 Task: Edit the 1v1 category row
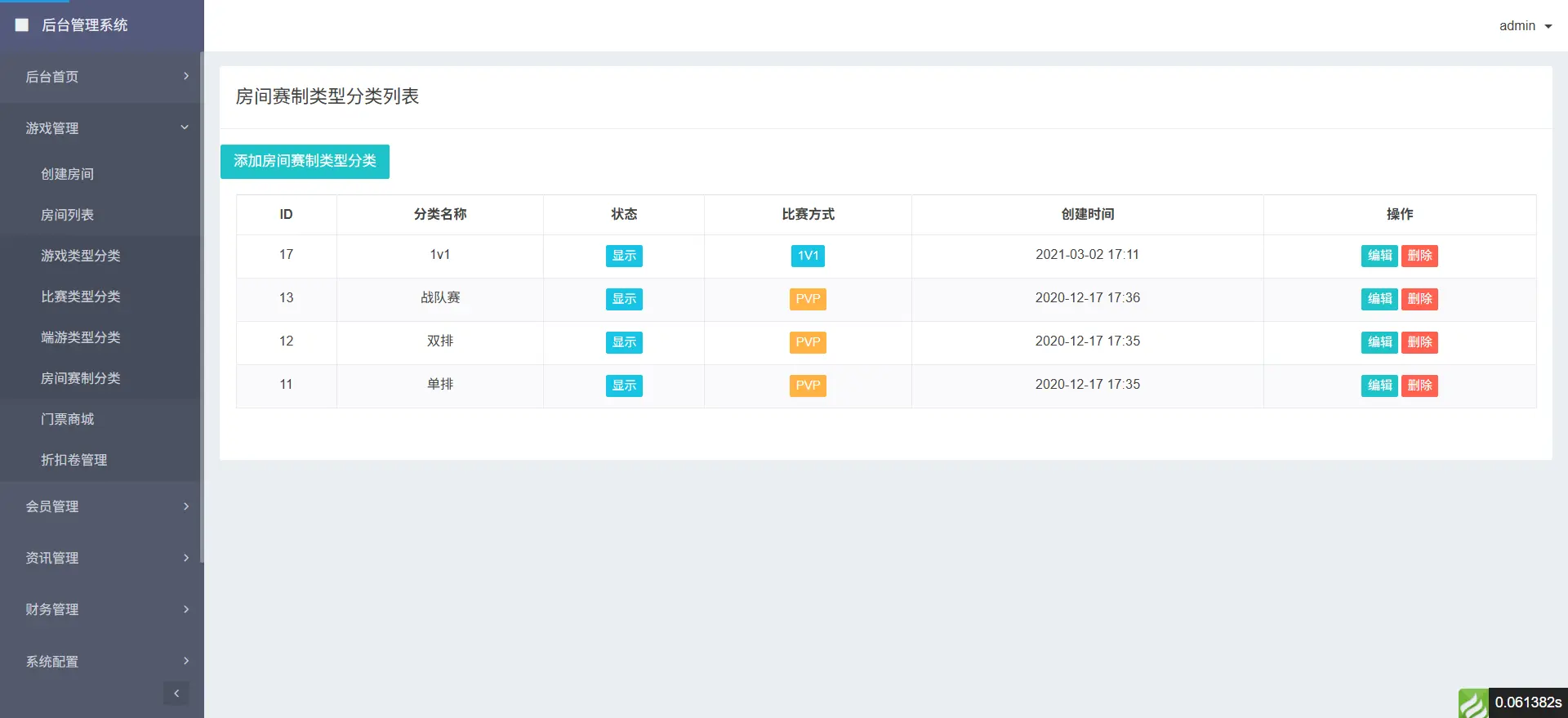(1379, 256)
